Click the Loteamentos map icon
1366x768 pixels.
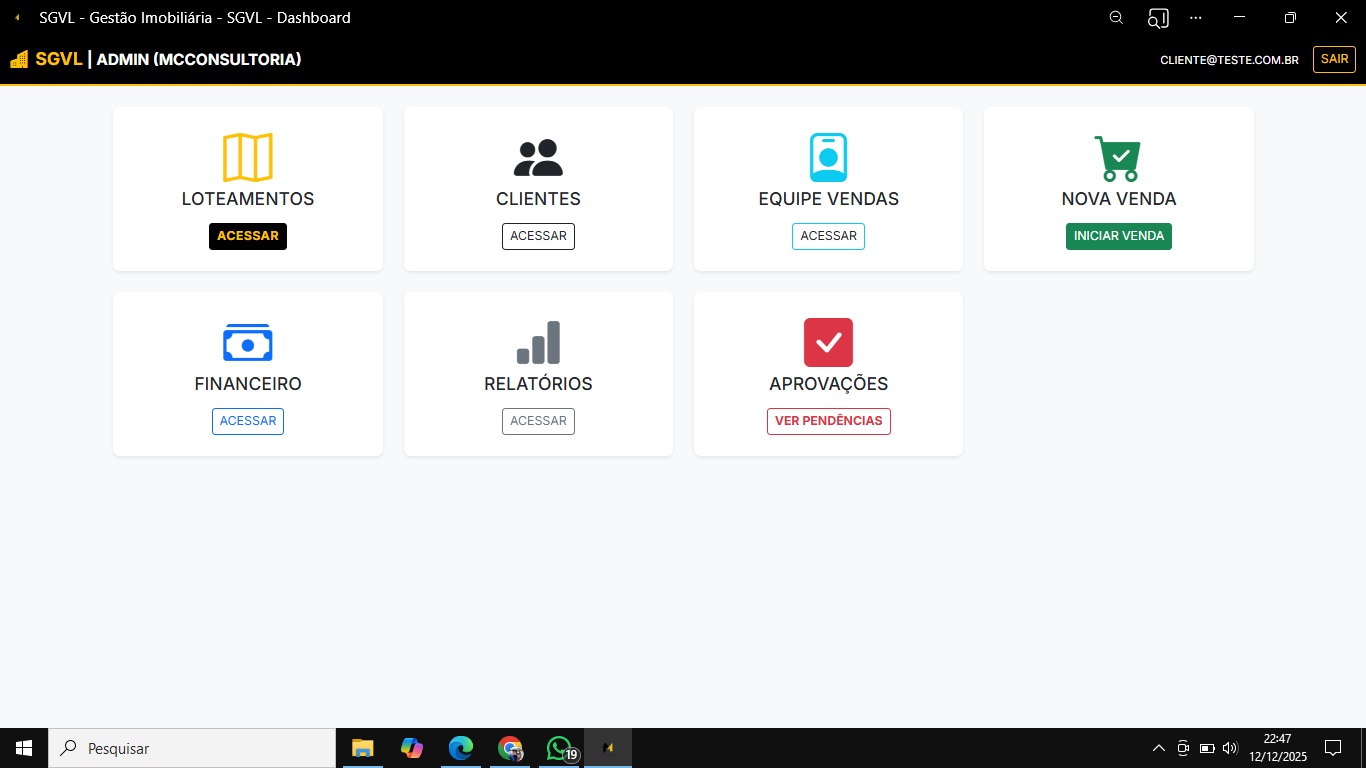(x=248, y=156)
